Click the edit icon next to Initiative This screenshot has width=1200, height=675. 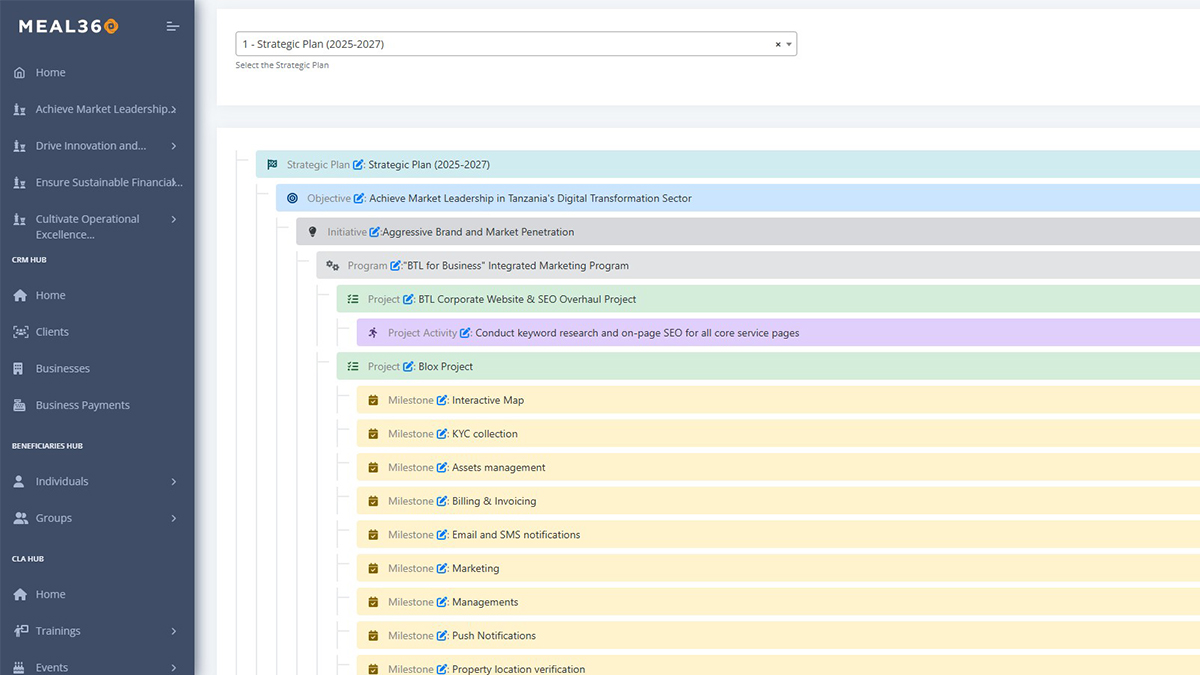click(374, 232)
